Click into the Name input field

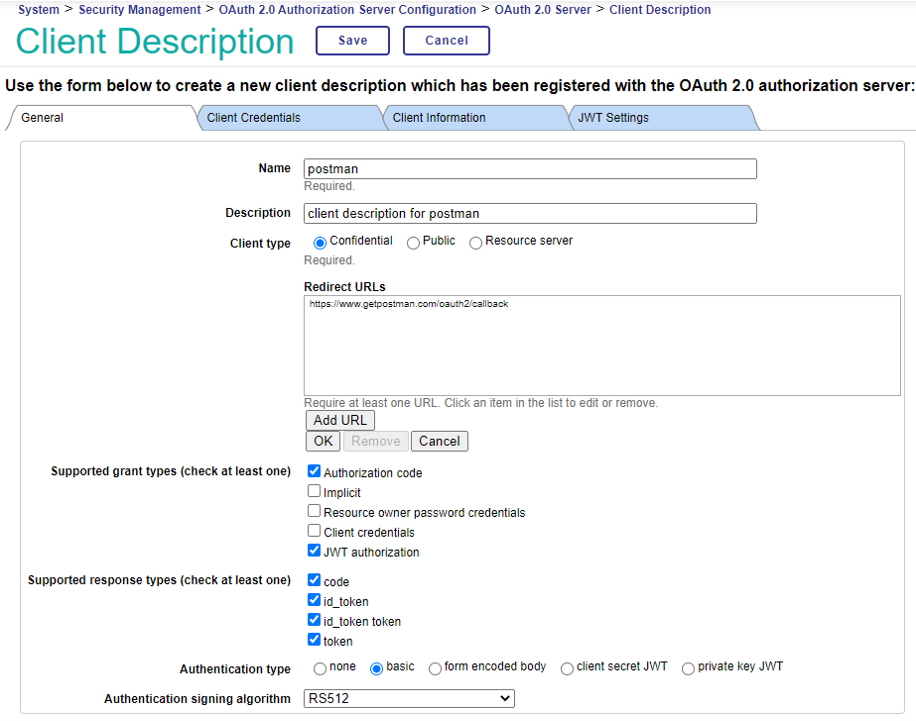pos(530,169)
